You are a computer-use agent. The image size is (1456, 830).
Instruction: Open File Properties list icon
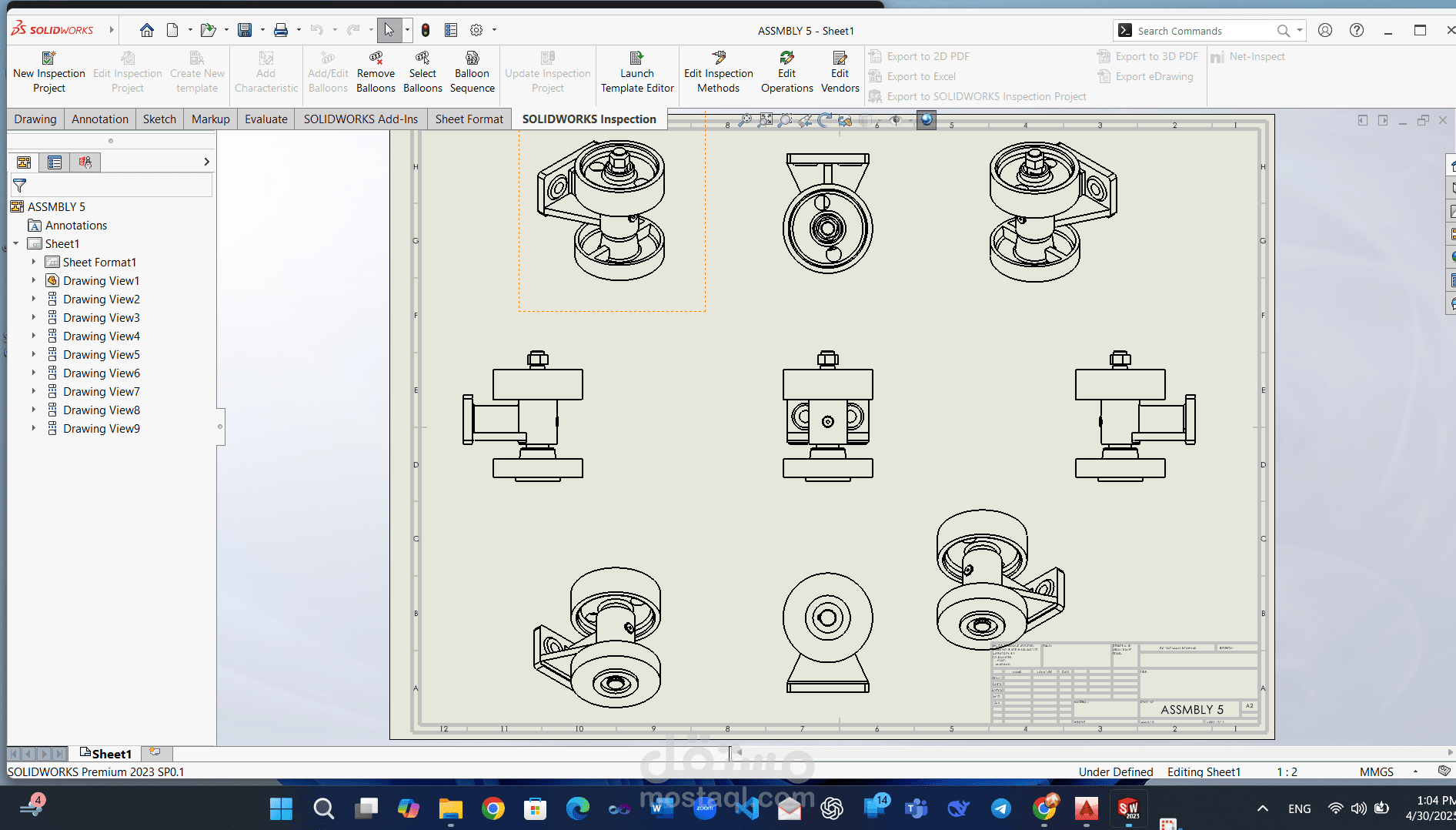(x=451, y=30)
